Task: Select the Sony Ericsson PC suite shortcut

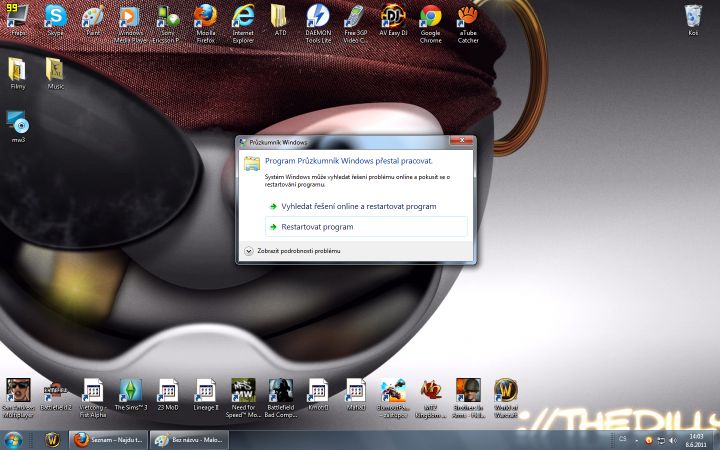Action: (x=168, y=24)
